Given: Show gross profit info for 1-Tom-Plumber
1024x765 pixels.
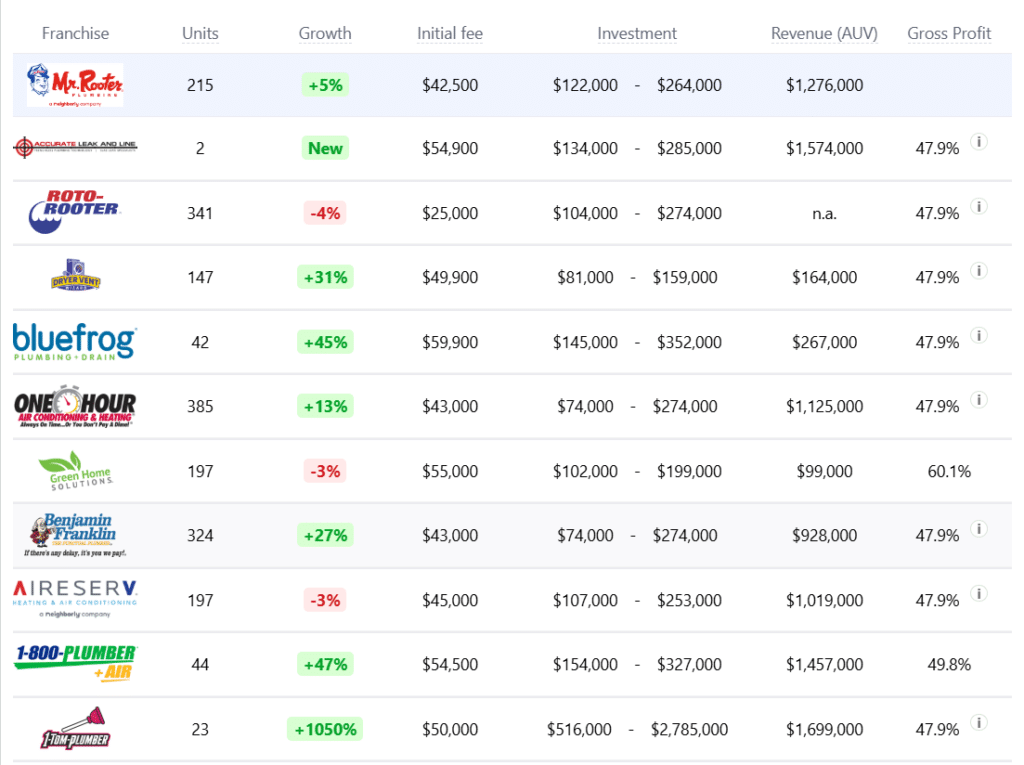Looking at the screenshot, I should coord(978,723).
